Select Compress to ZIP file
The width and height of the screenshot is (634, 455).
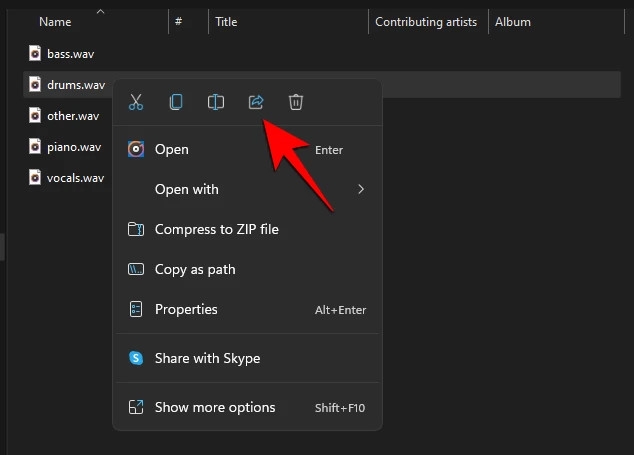[247, 229]
